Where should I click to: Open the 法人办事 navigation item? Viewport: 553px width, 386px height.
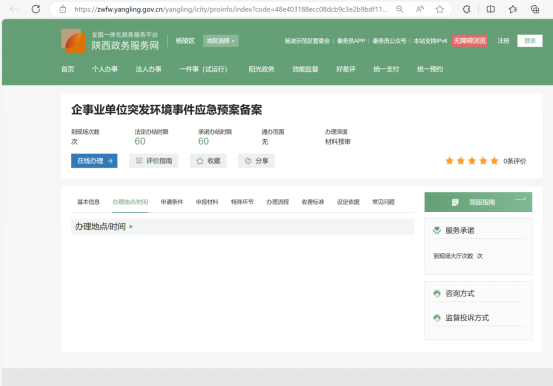148,69
